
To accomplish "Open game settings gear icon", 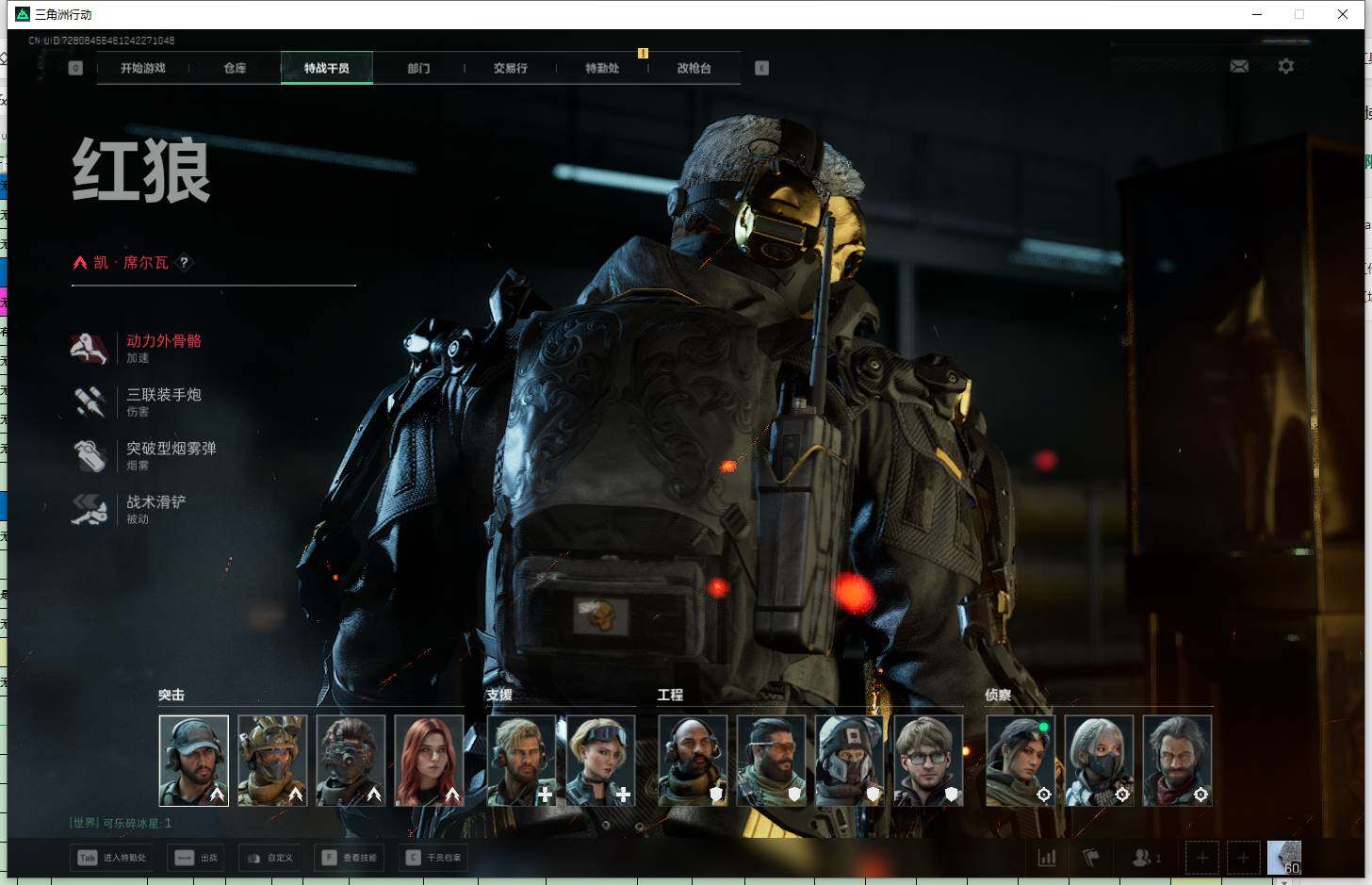I will [x=1286, y=66].
